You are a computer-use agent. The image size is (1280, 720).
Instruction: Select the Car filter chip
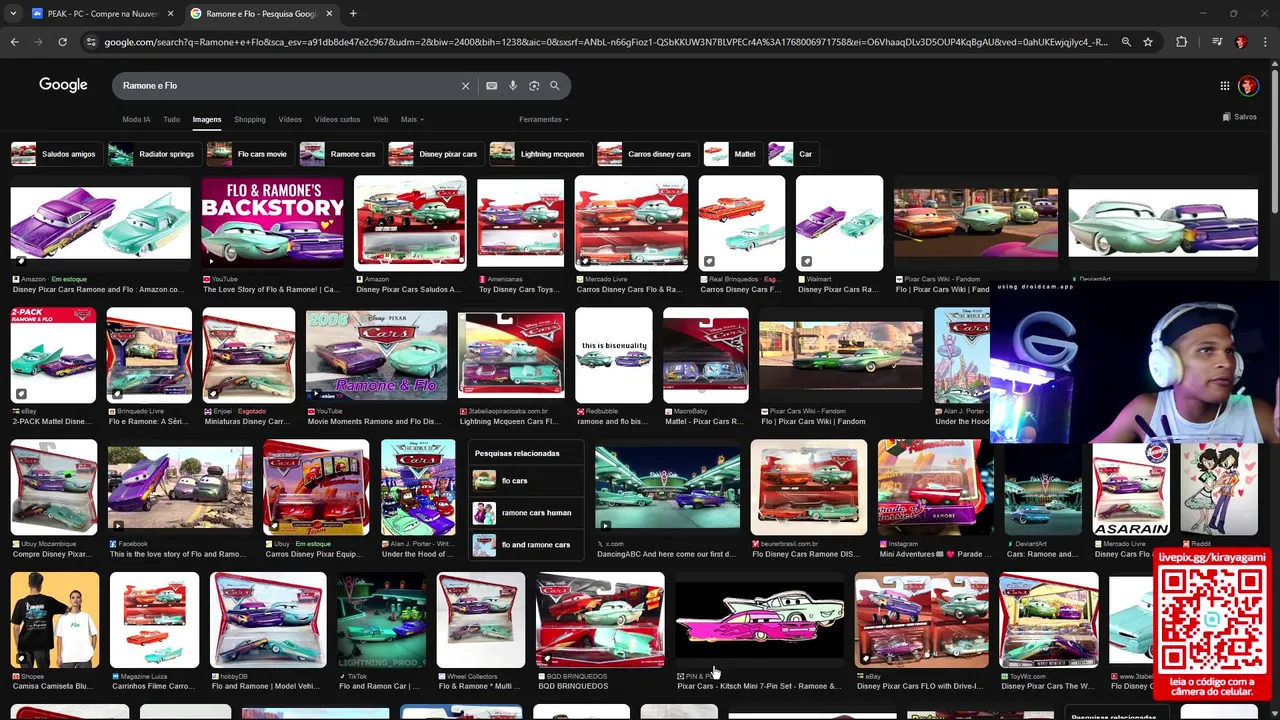(x=792, y=154)
